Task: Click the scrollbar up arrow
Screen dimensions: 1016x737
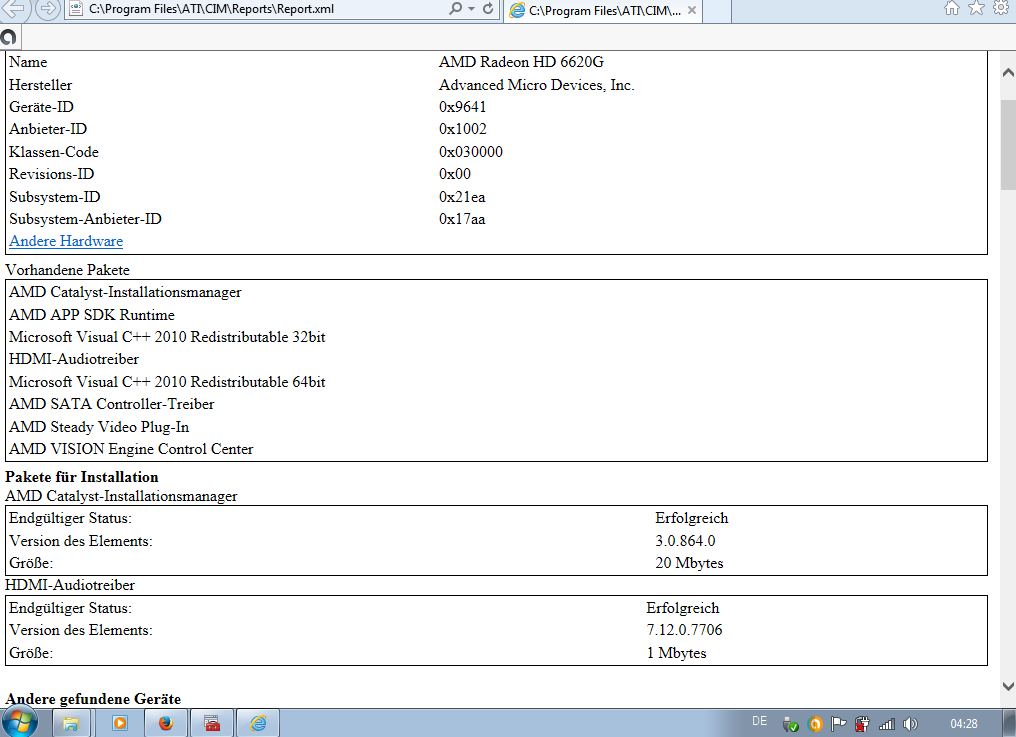Action: [x=1008, y=73]
